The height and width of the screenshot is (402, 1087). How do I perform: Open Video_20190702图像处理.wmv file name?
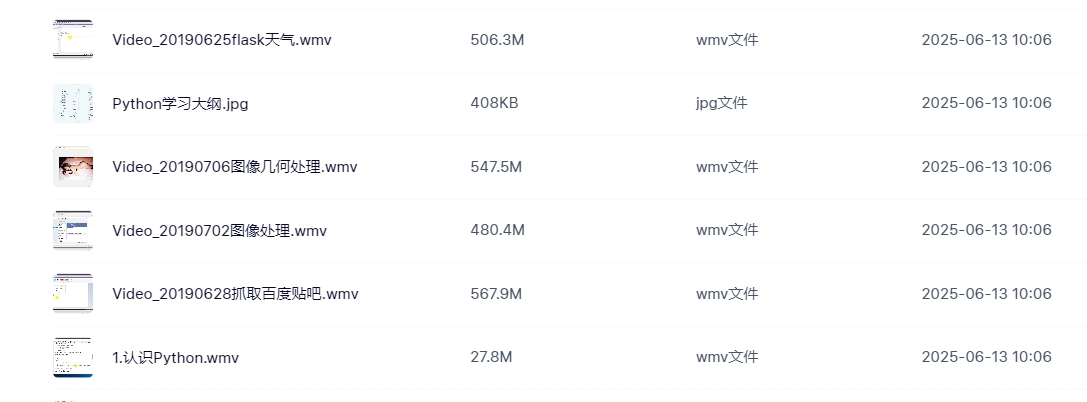[x=220, y=231]
